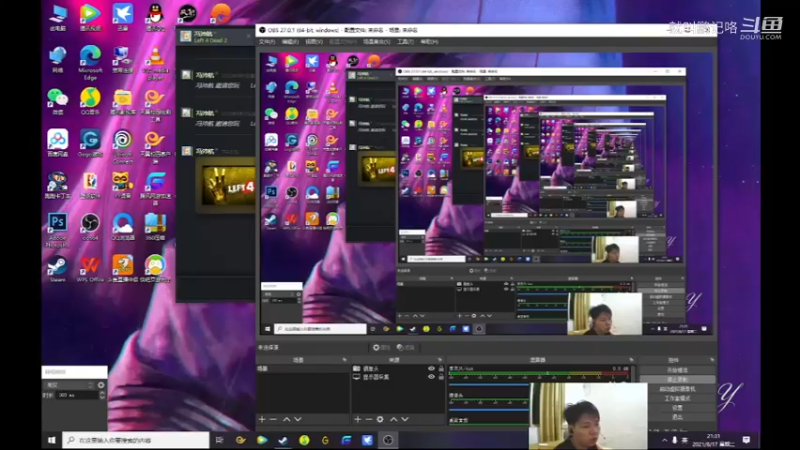The image size is (800, 450).
Task: Adjust 摄像头 blue volume slider in mixer
Action: (x=489, y=410)
